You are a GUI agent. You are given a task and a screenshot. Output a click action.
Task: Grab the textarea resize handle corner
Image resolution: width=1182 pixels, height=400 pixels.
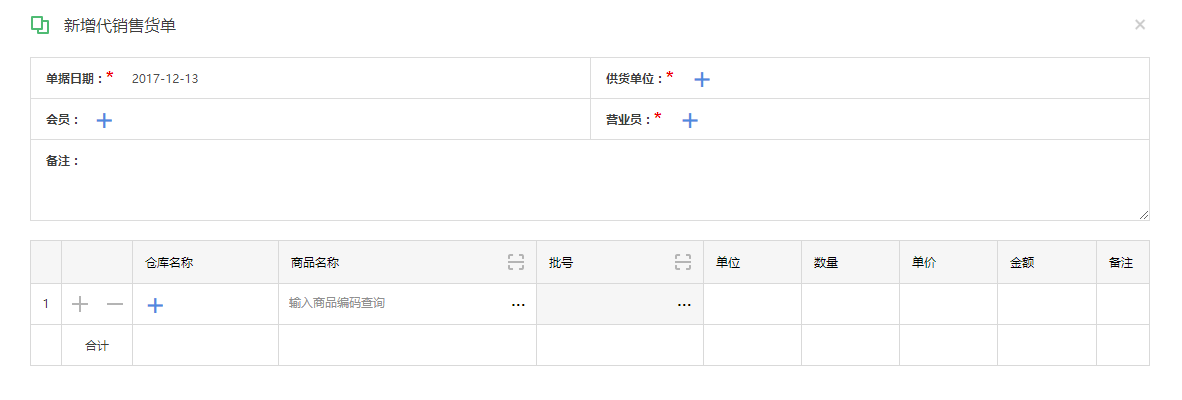(x=1144, y=215)
